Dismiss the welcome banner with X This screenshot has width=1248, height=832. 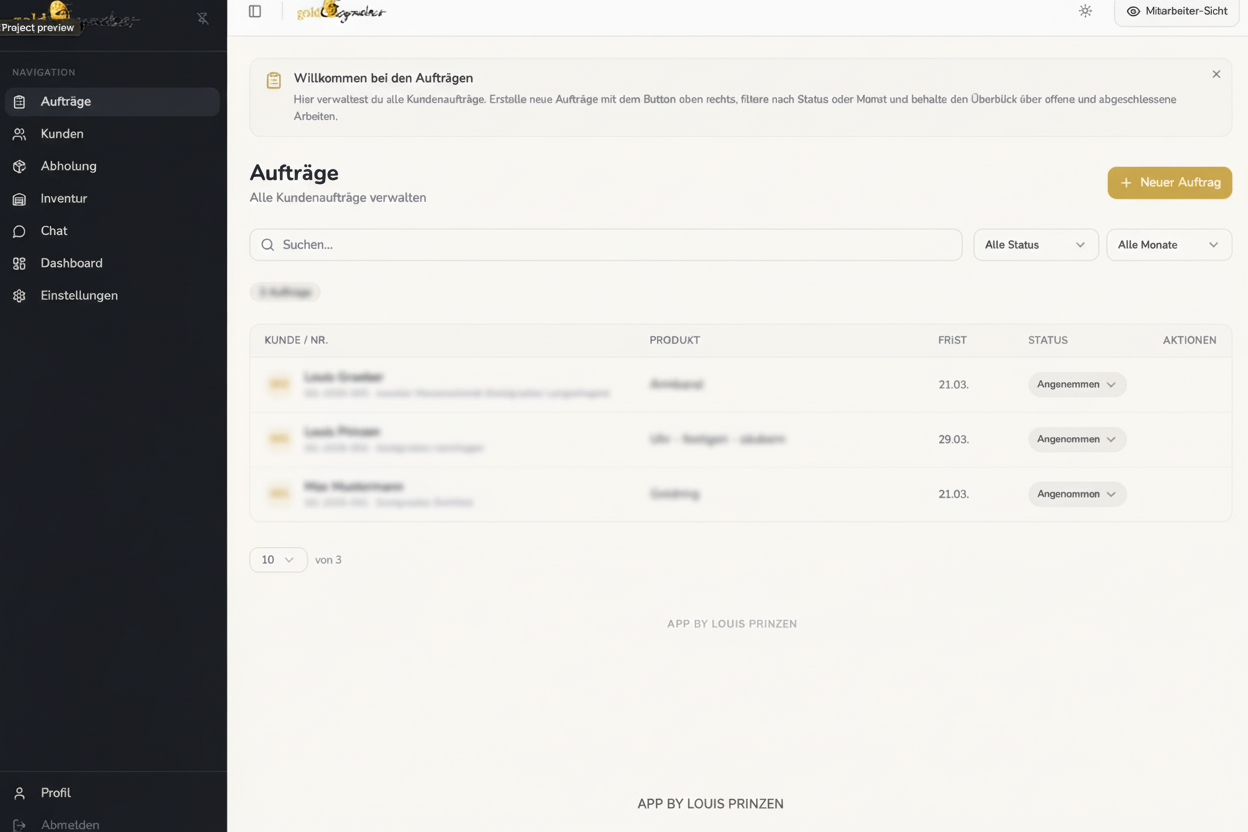(x=1216, y=74)
